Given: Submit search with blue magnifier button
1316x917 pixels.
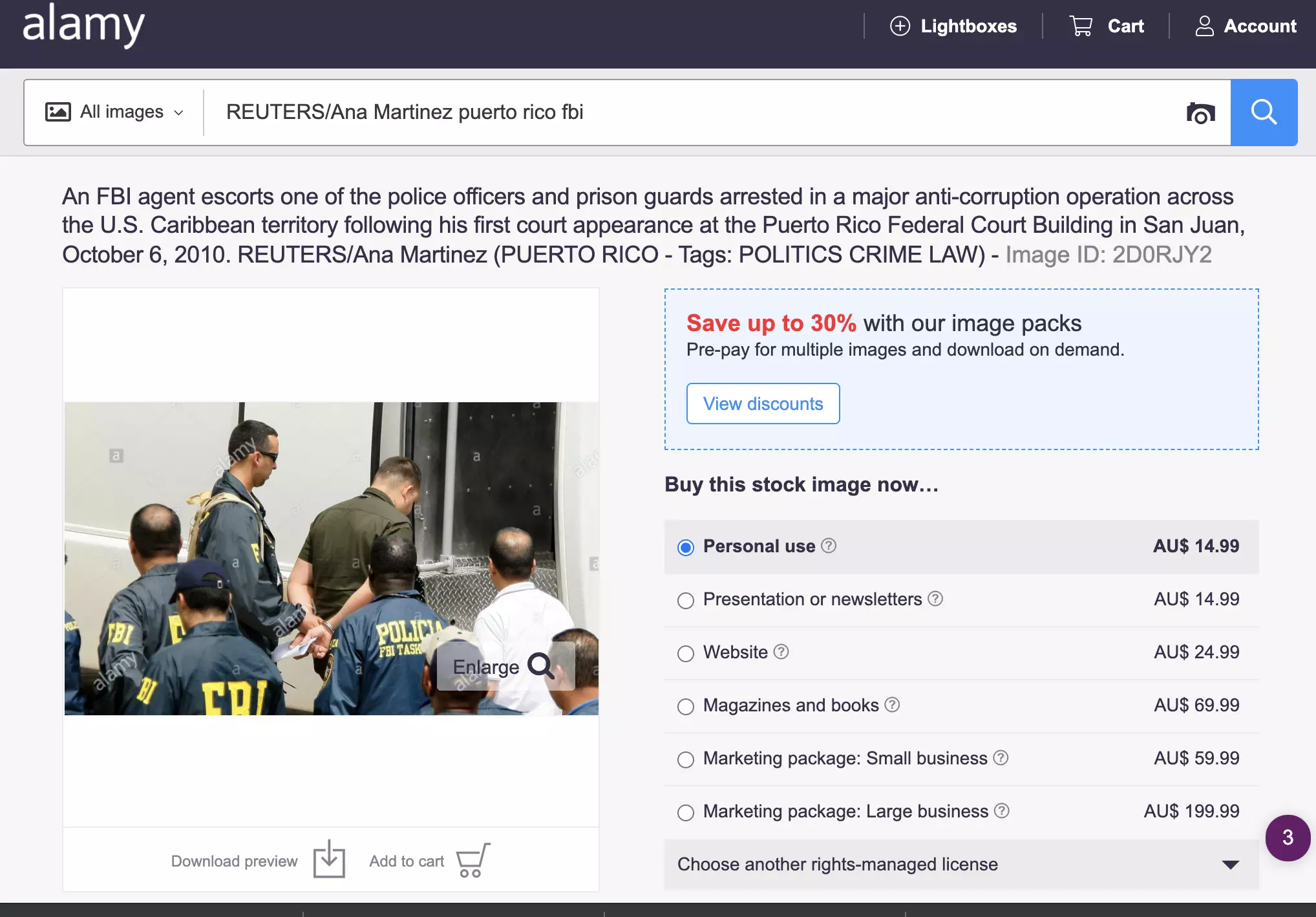Looking at the screenshot, I should click(x=1264, y=113).
